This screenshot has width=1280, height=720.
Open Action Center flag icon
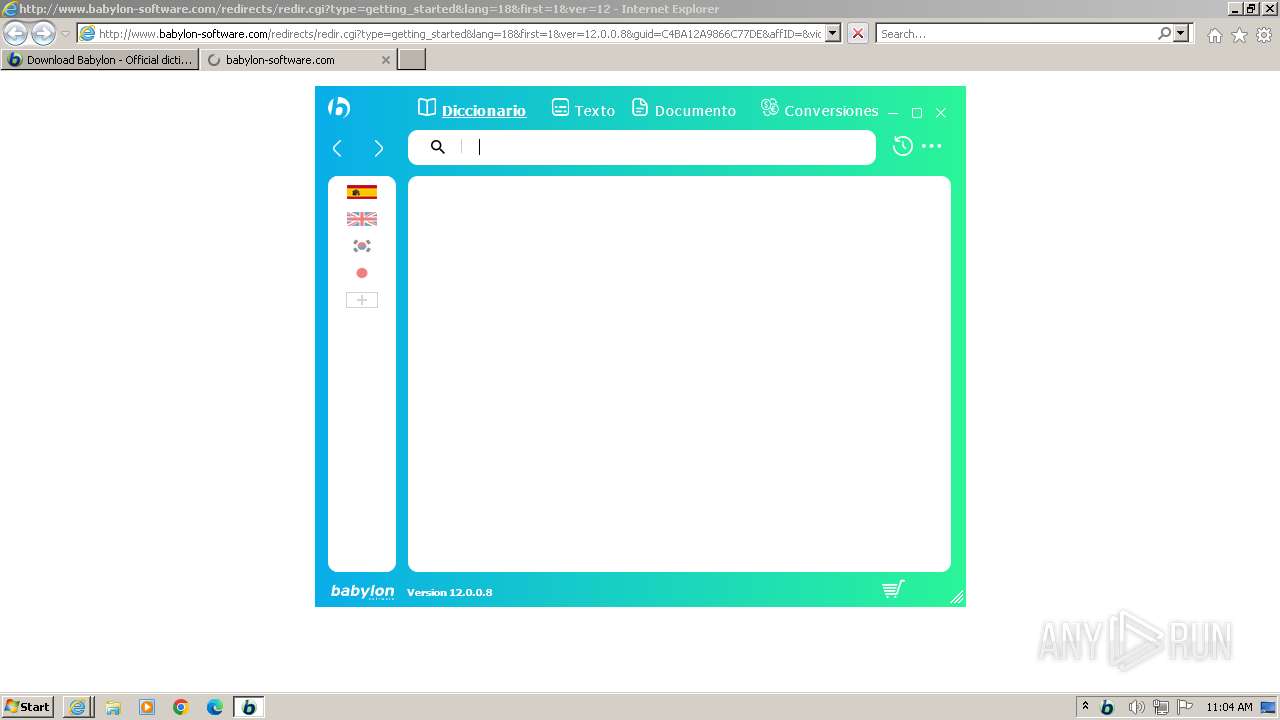point(1185,707)
